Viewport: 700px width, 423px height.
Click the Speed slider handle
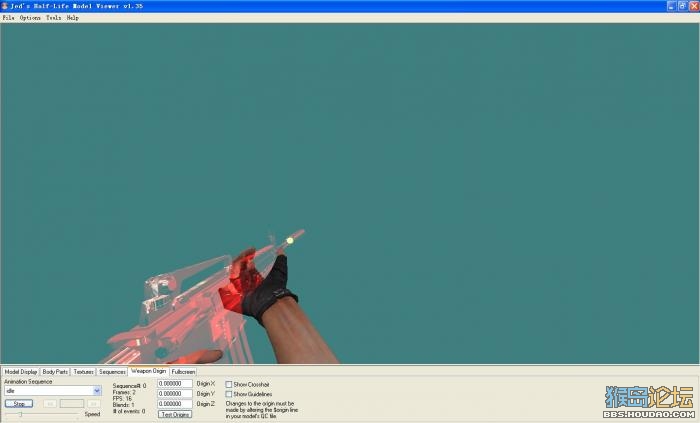click(x=21, y=414)
